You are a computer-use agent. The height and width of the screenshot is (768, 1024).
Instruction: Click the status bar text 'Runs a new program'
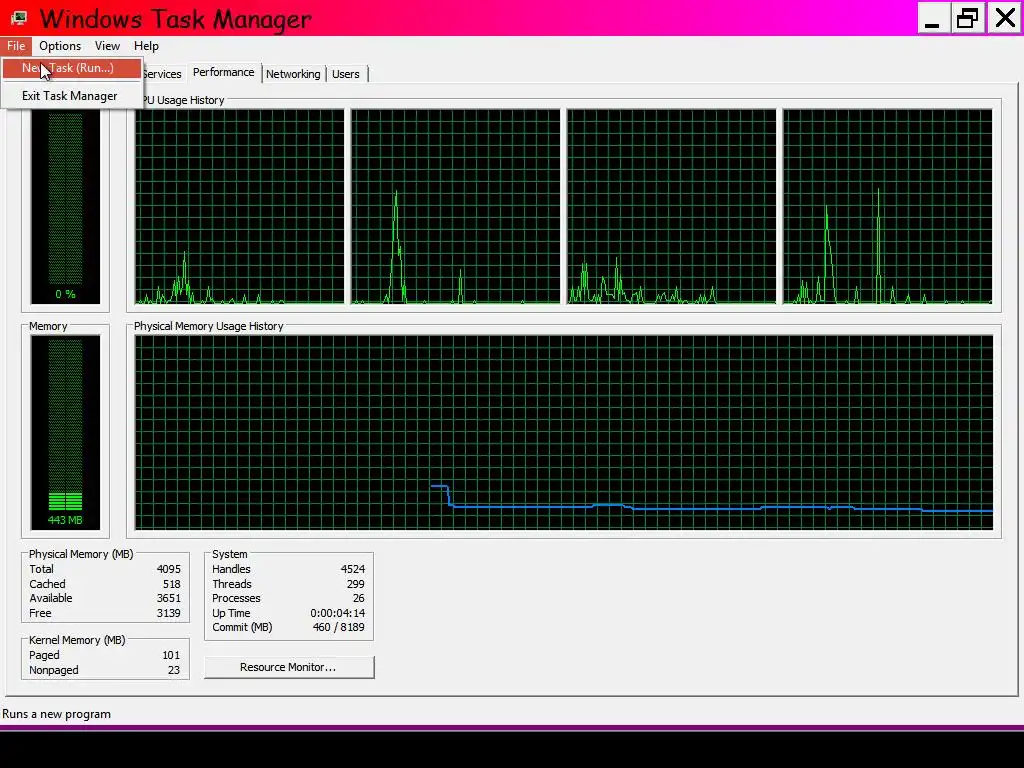point(57,714)
